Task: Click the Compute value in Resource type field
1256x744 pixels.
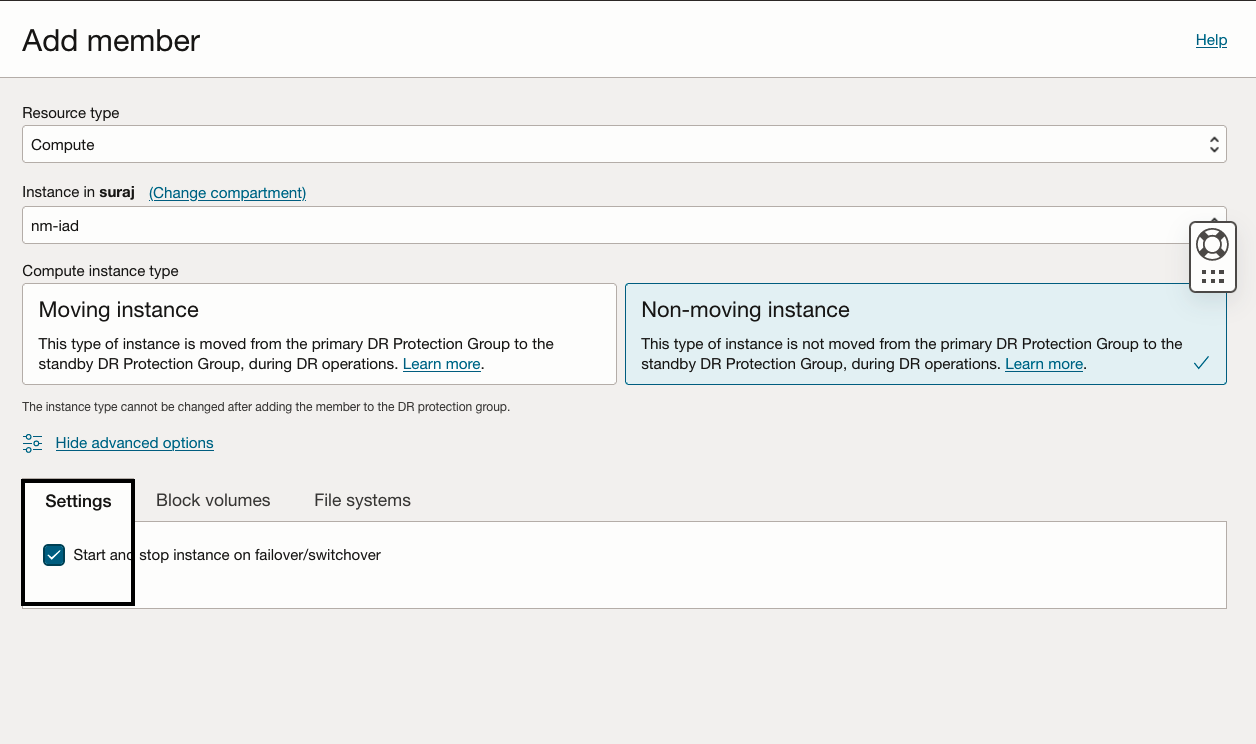Action: coord(63,145)
